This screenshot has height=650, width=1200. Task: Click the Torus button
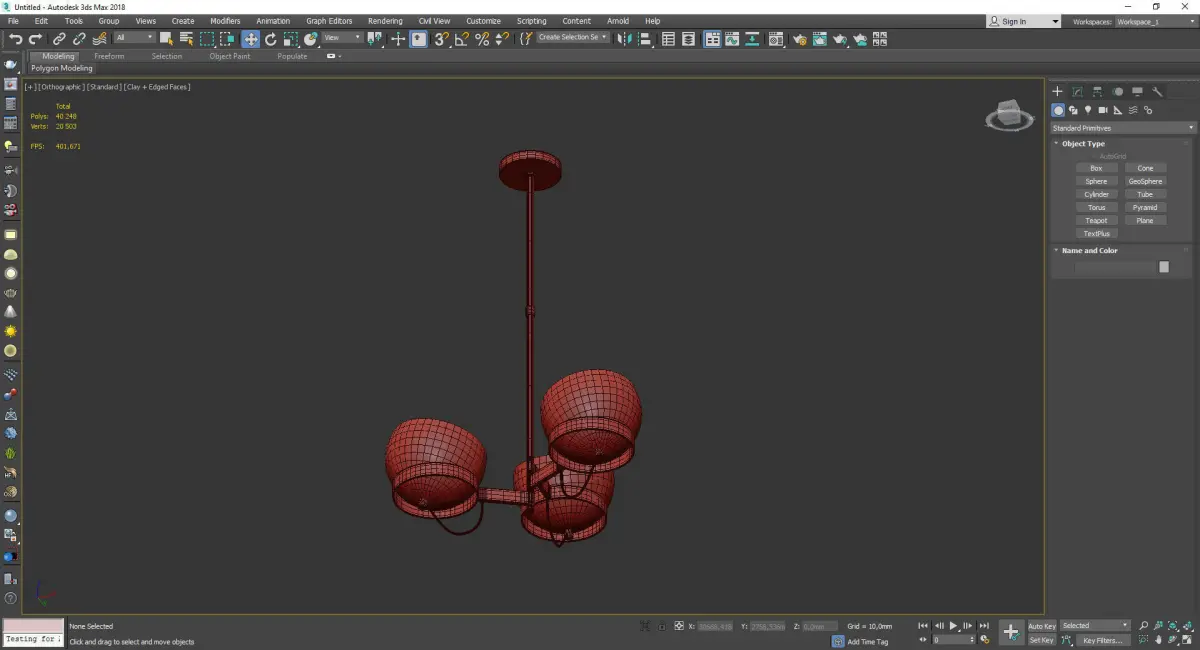pos(1096,207)
